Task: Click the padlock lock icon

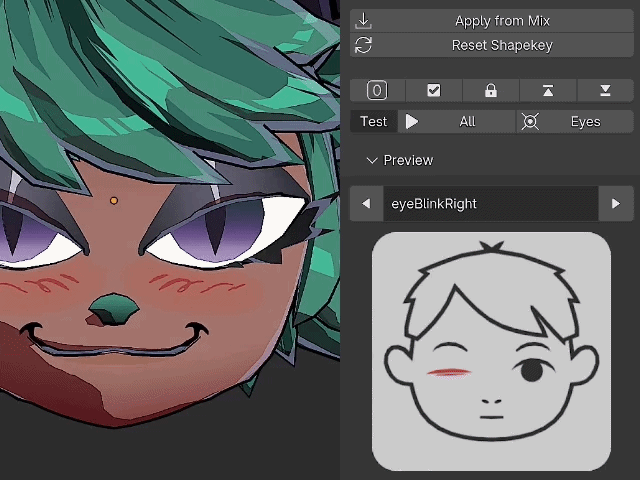Action: [491, 90]
